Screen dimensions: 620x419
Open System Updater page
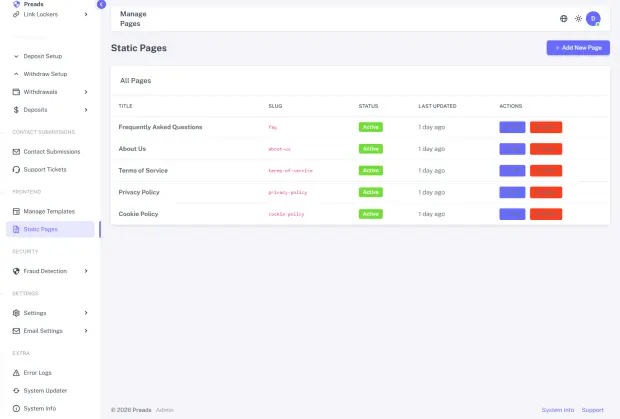(50, 391)
